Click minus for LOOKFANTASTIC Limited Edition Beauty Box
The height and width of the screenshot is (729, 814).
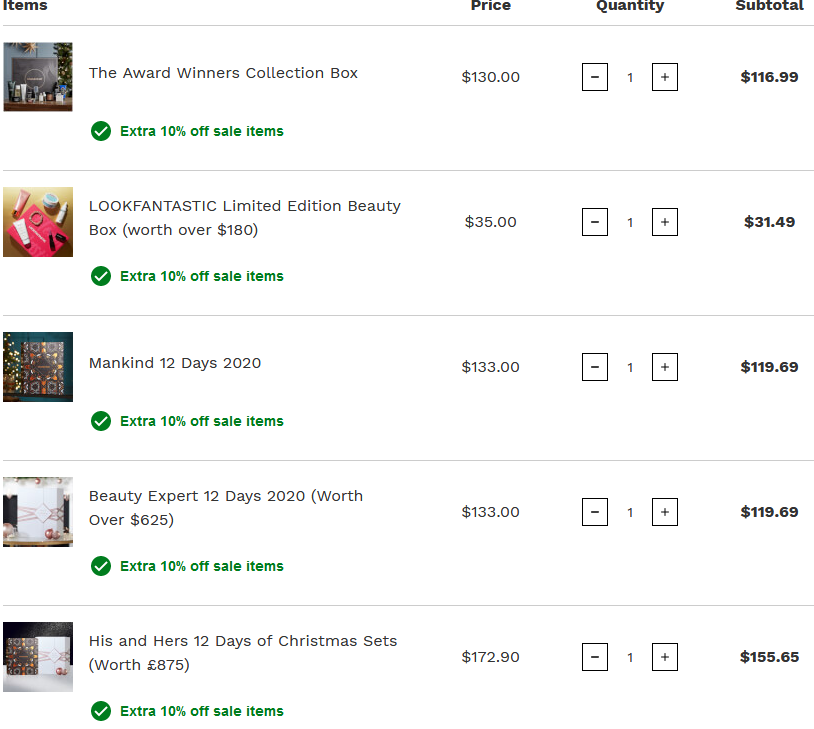tap(595, 222)
